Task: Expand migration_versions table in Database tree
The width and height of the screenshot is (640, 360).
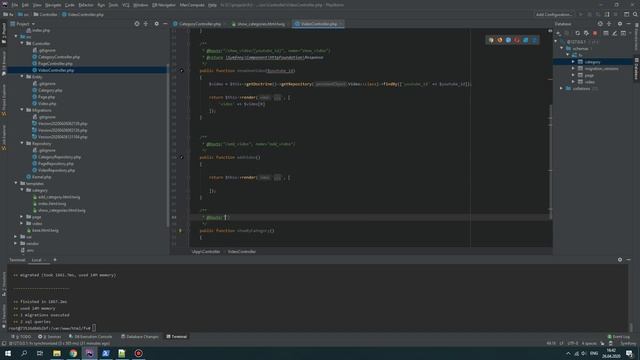Action: [573, 69]
